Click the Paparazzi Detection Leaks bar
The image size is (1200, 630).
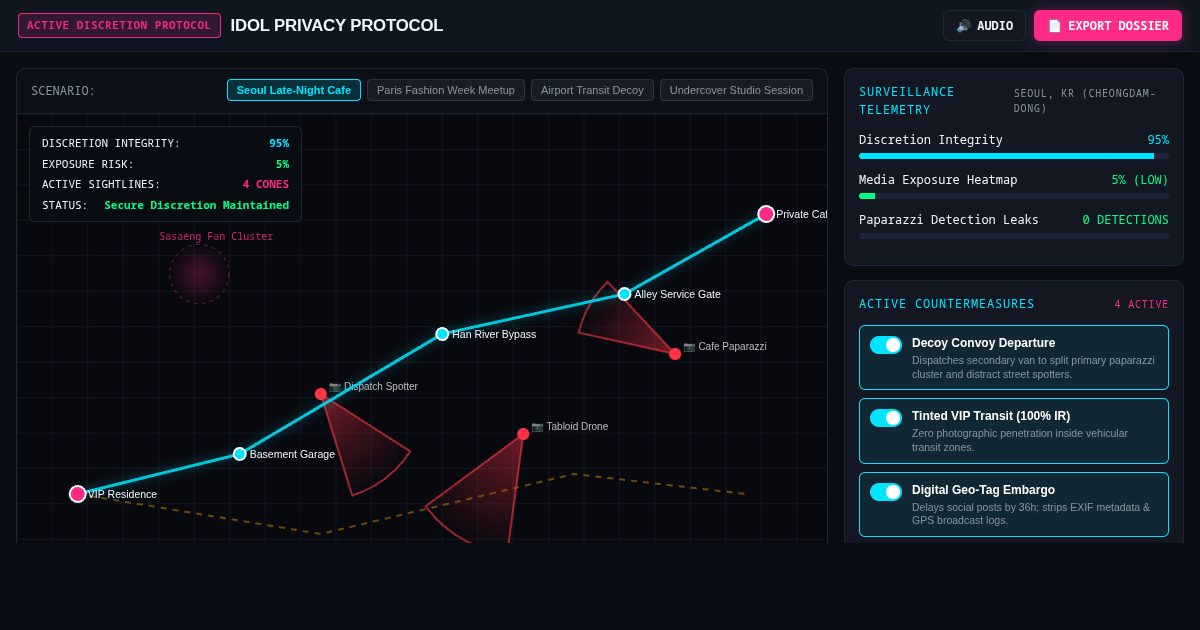coord(1014,236)
